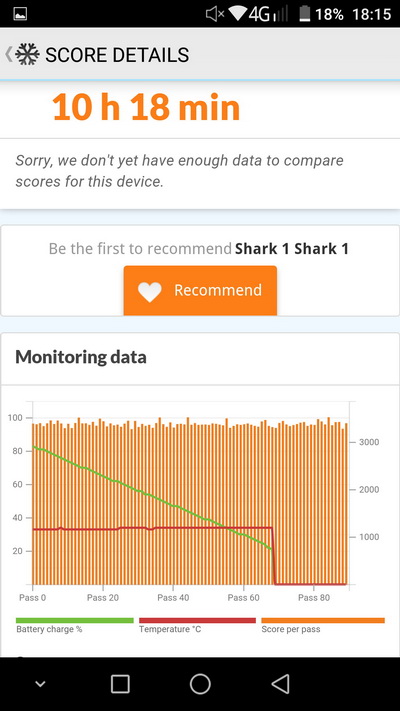Collapse navigation bar with down chevron

[40, 684]
